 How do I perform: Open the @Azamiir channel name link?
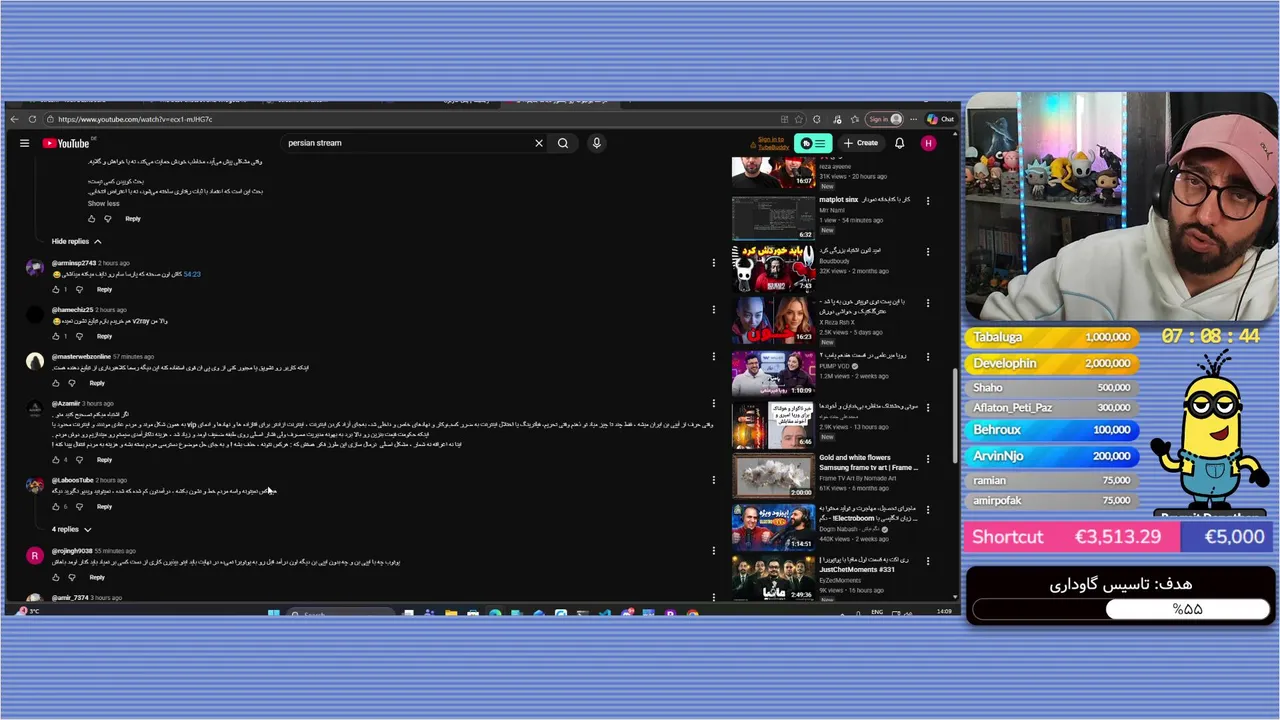pyautogui.click(x=66, y=404)
